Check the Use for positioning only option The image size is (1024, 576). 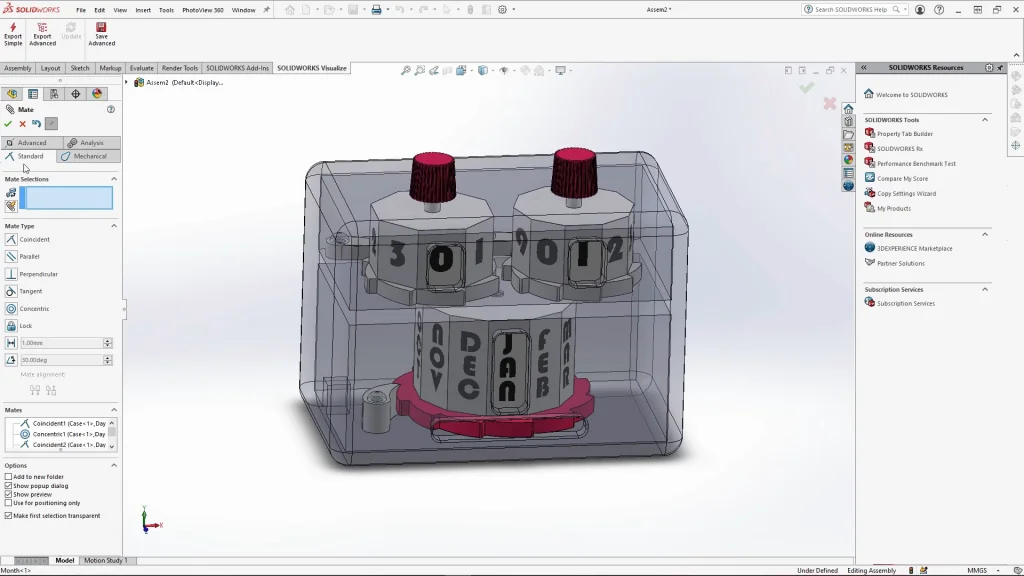(9, 504)
